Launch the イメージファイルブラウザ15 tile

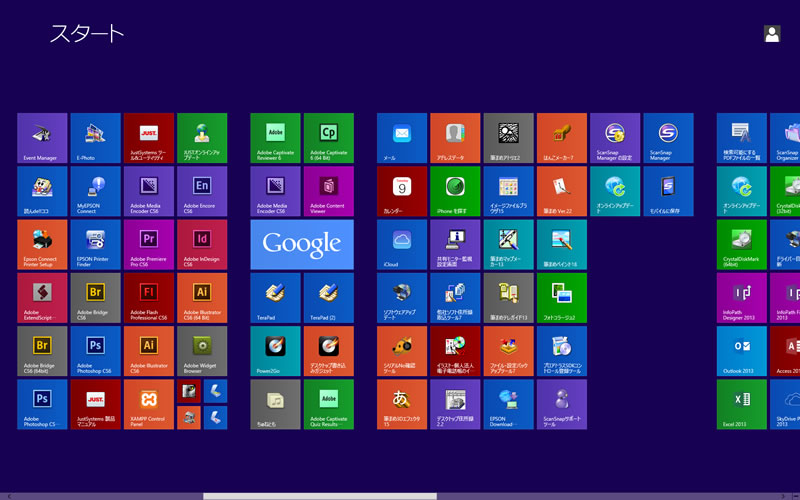(509, 191)
